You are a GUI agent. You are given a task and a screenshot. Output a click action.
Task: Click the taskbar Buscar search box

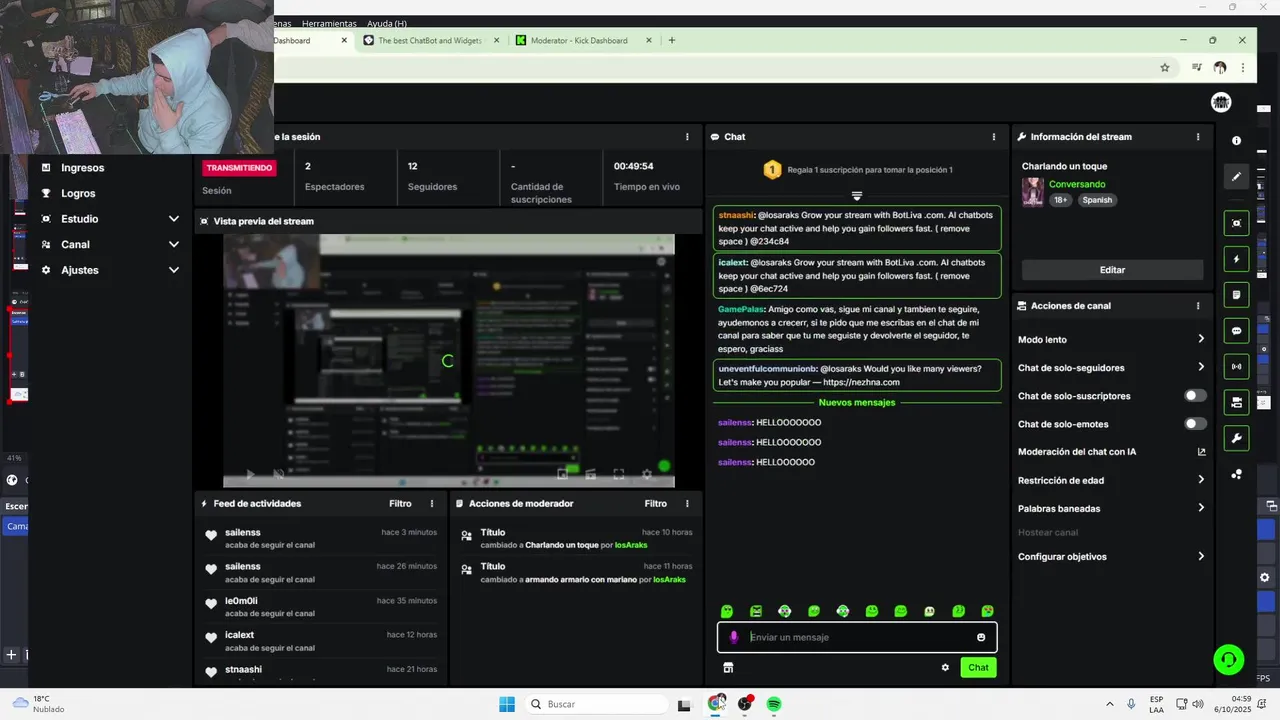click(x=596, y=704)
